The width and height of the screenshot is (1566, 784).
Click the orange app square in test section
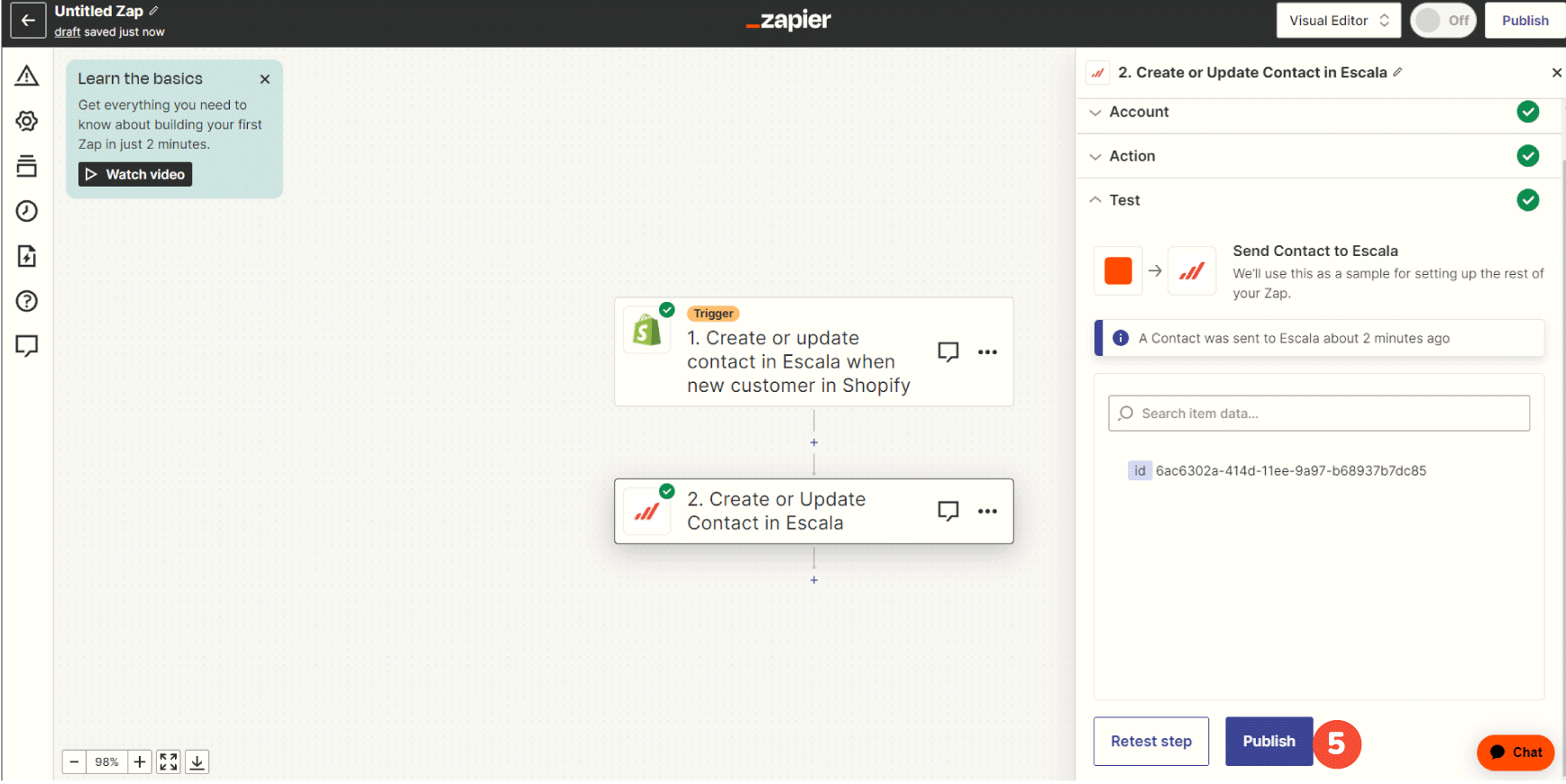coord(1118,270)
